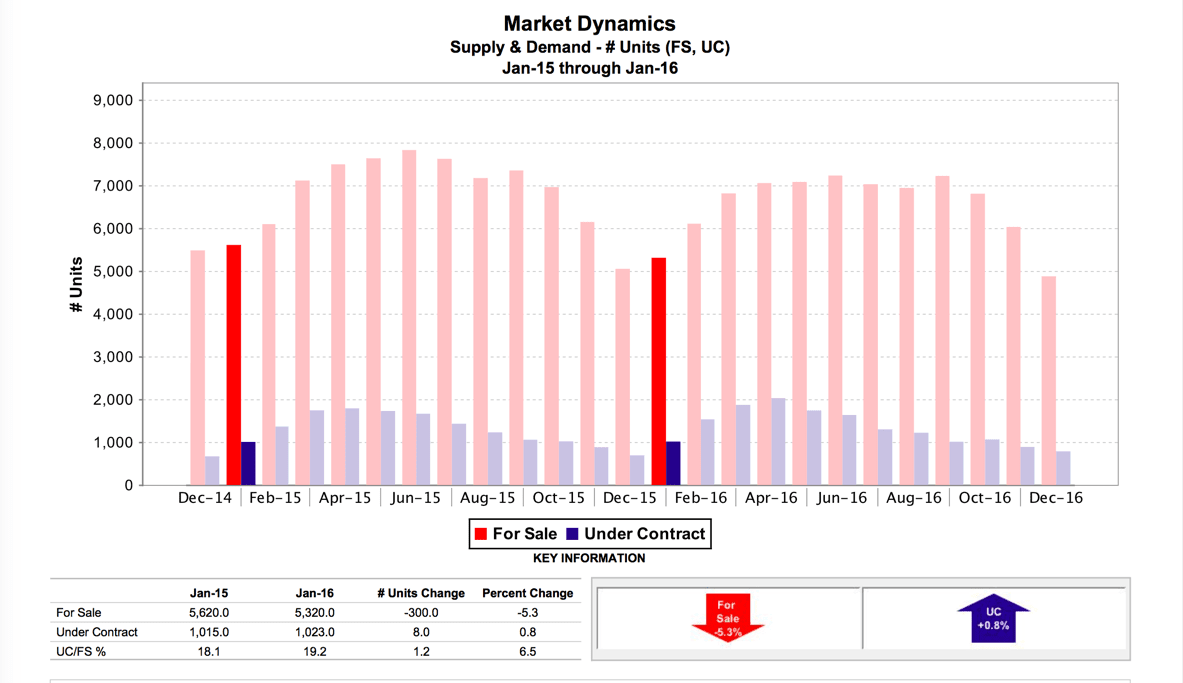Click the Oct-16 x-axis label

click(x=985, y=497)
